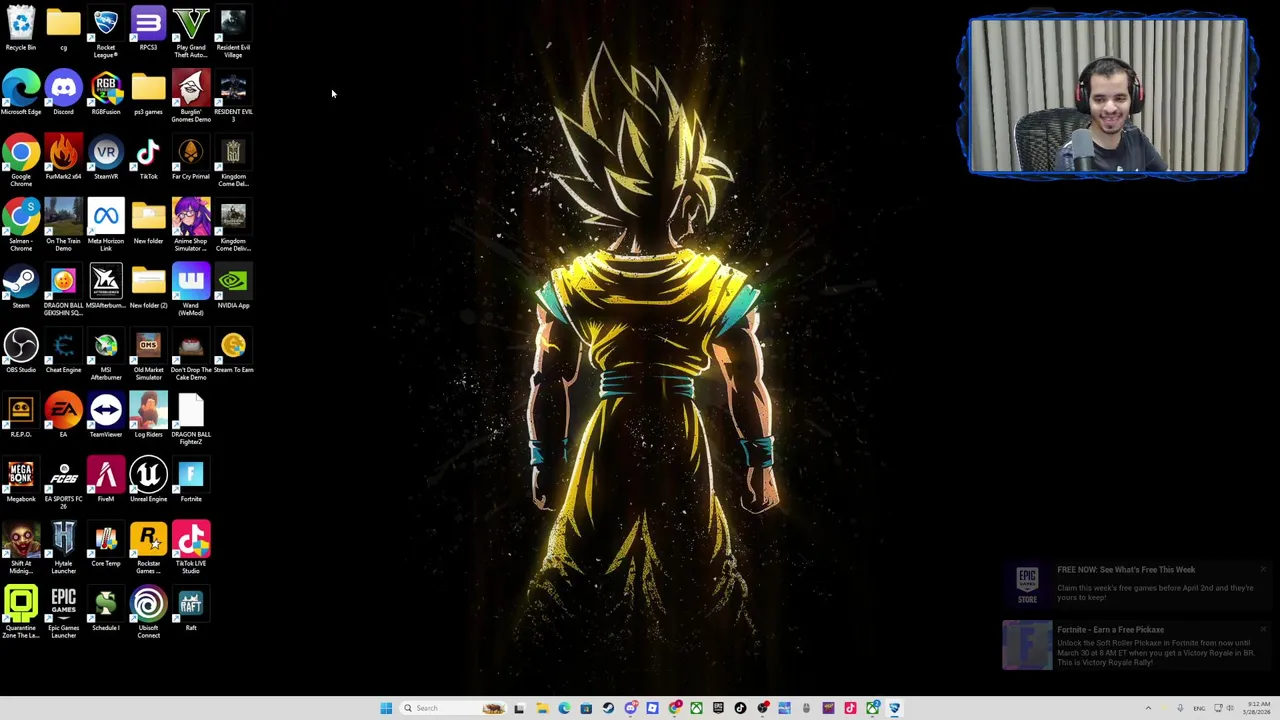Image resolution: width=1280 pixels, height=720 pixels.
Task: Open the Windows Start menu
Action: (386, 708)
